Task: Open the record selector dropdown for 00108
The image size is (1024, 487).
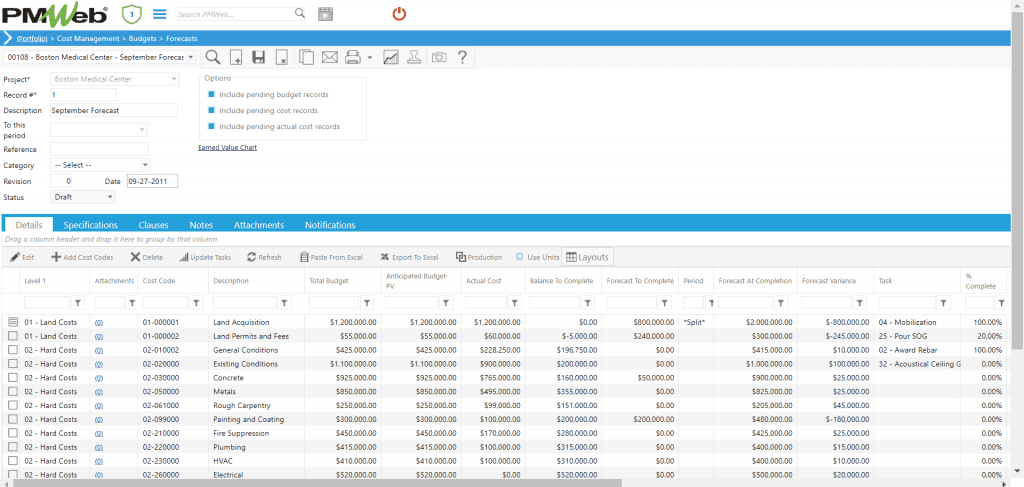Action: 190,57
